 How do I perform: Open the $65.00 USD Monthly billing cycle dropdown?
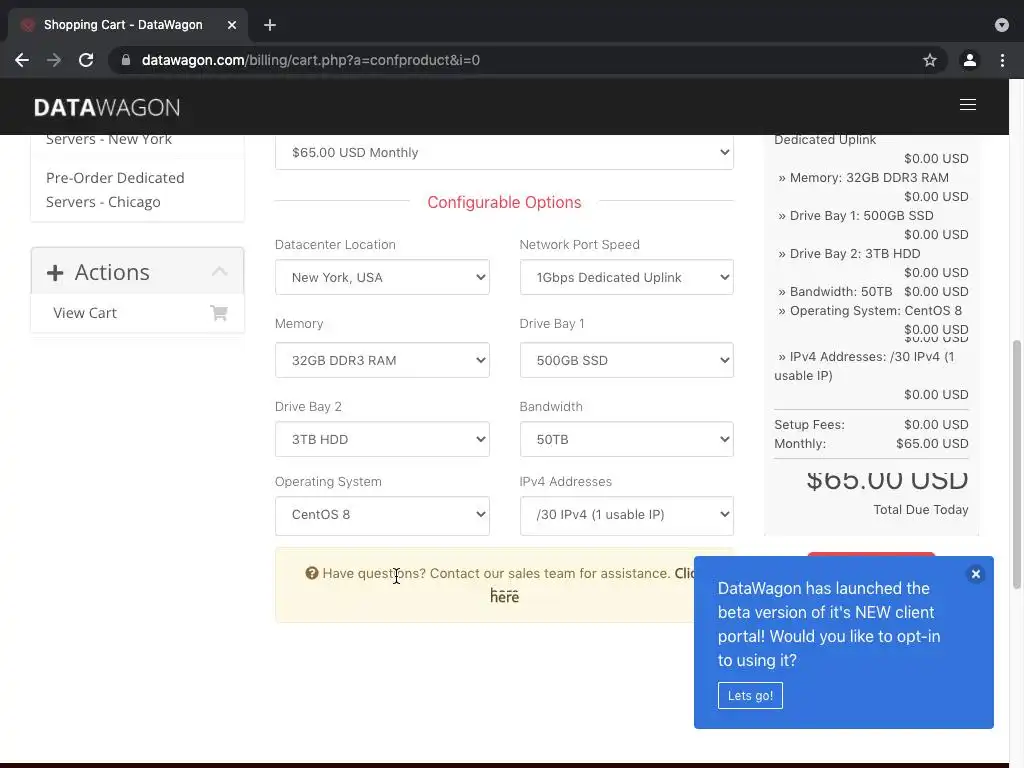pyautogui.click(x=504, y=152)
